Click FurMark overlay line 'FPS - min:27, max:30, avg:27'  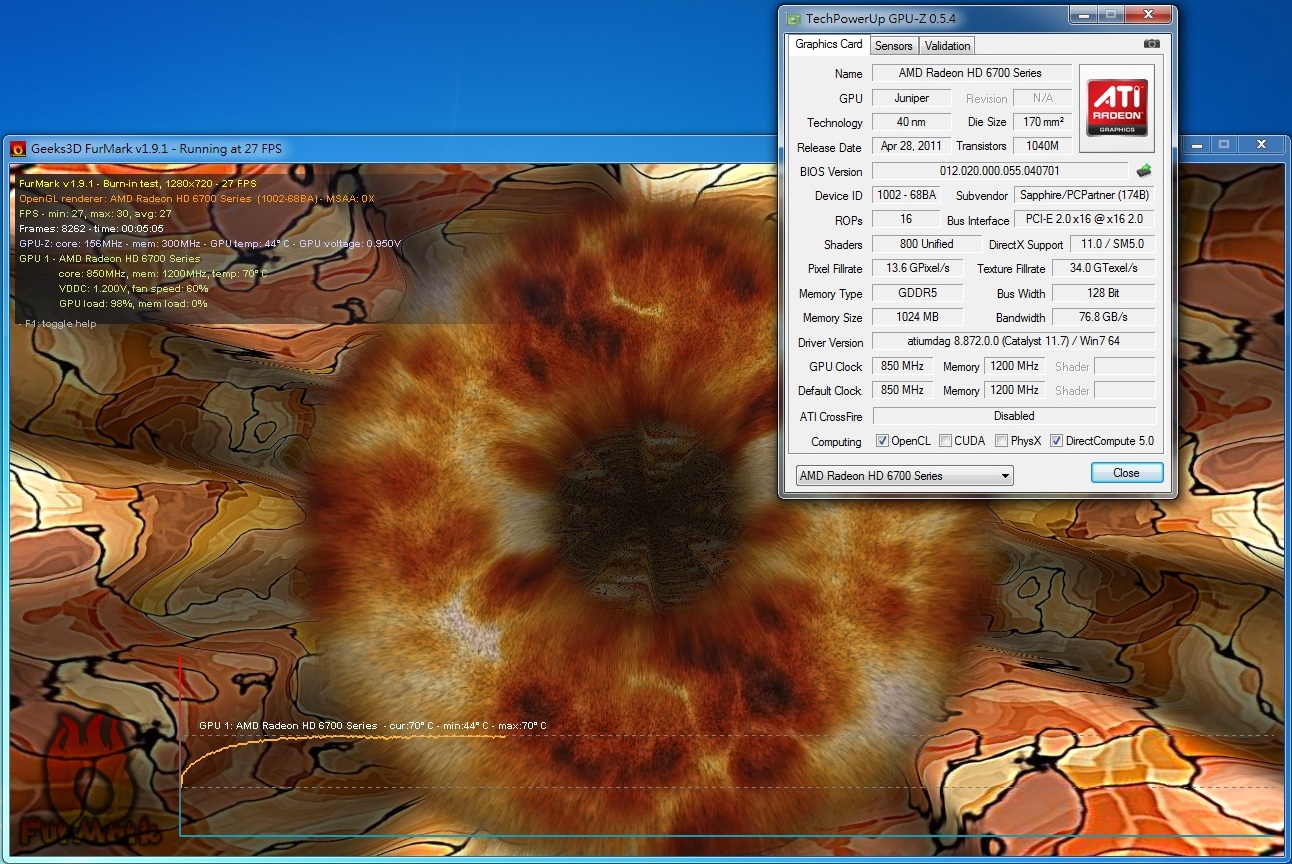click(x=96, y=213)
